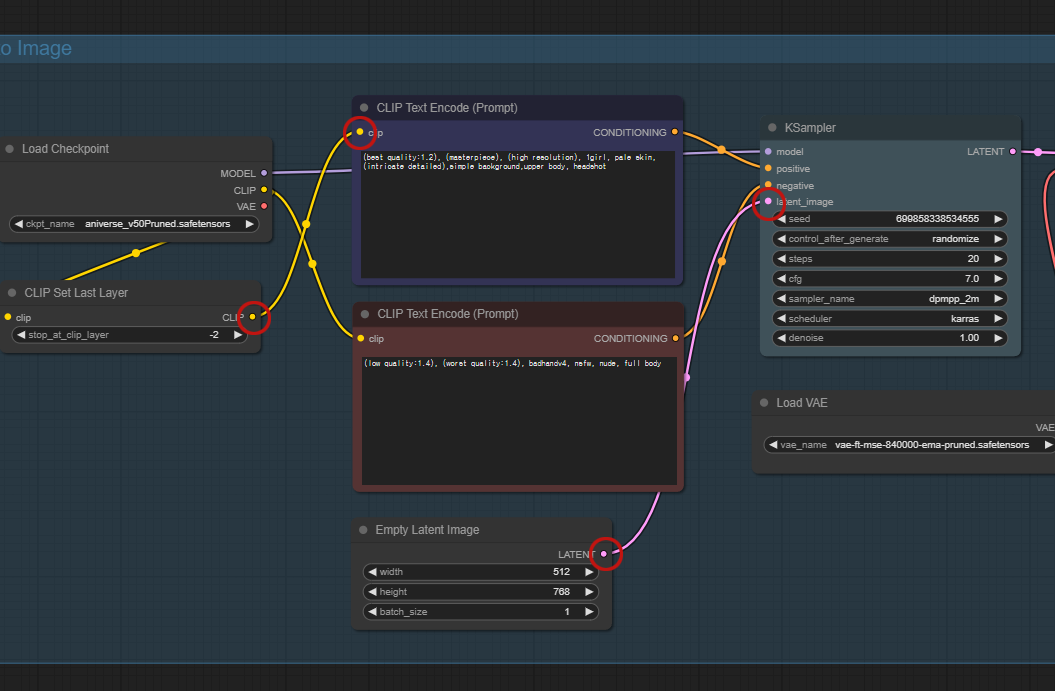Decrease width with the left arrow
1055x691 pixels.
(372, 572)
